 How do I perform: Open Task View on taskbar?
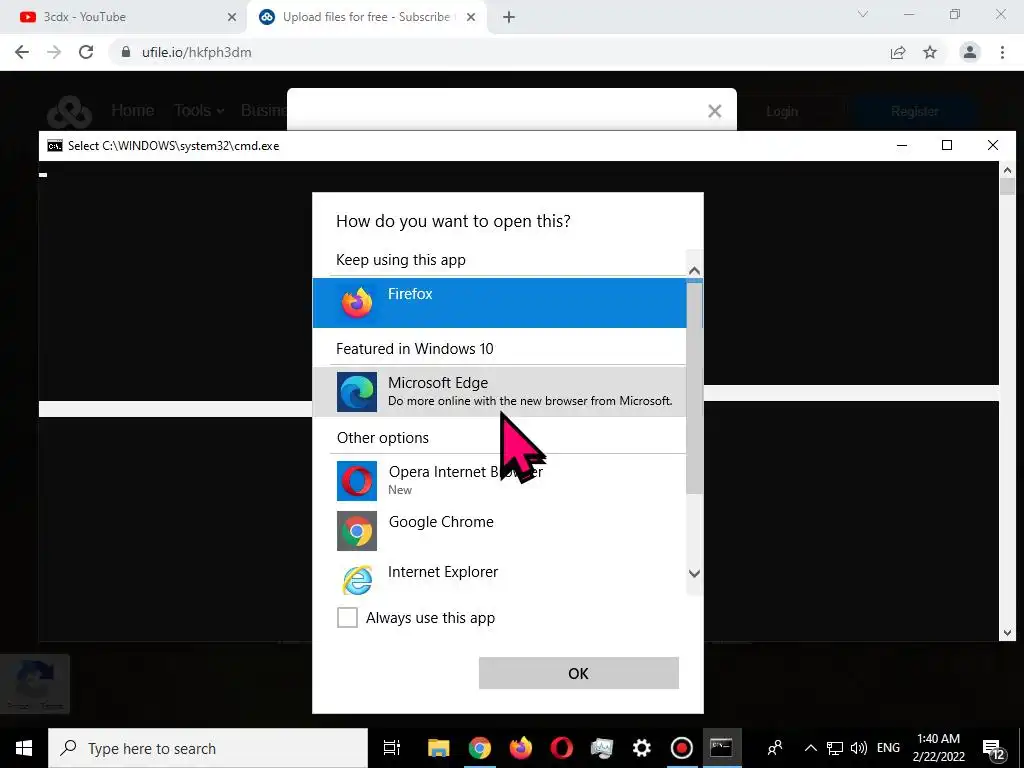click(x=392, y=748)
